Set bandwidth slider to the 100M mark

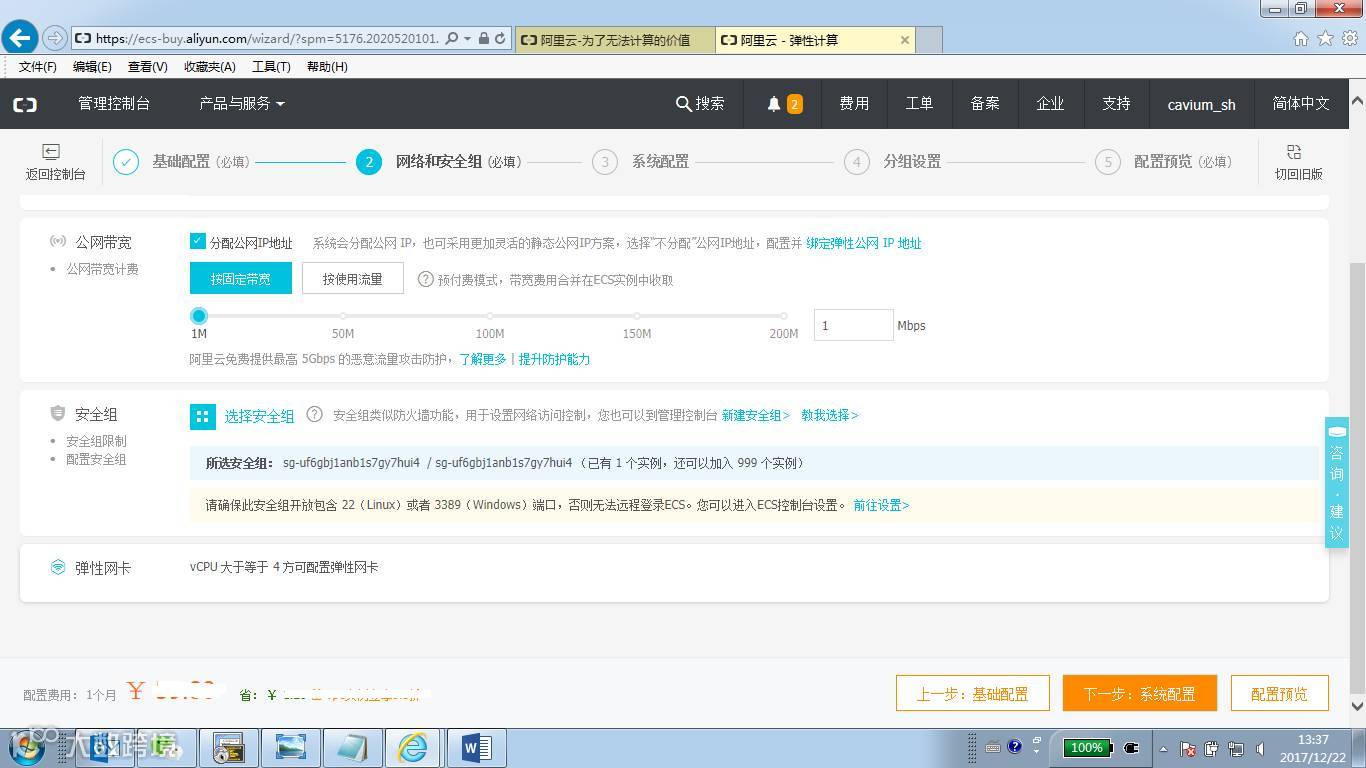point(490,316)
